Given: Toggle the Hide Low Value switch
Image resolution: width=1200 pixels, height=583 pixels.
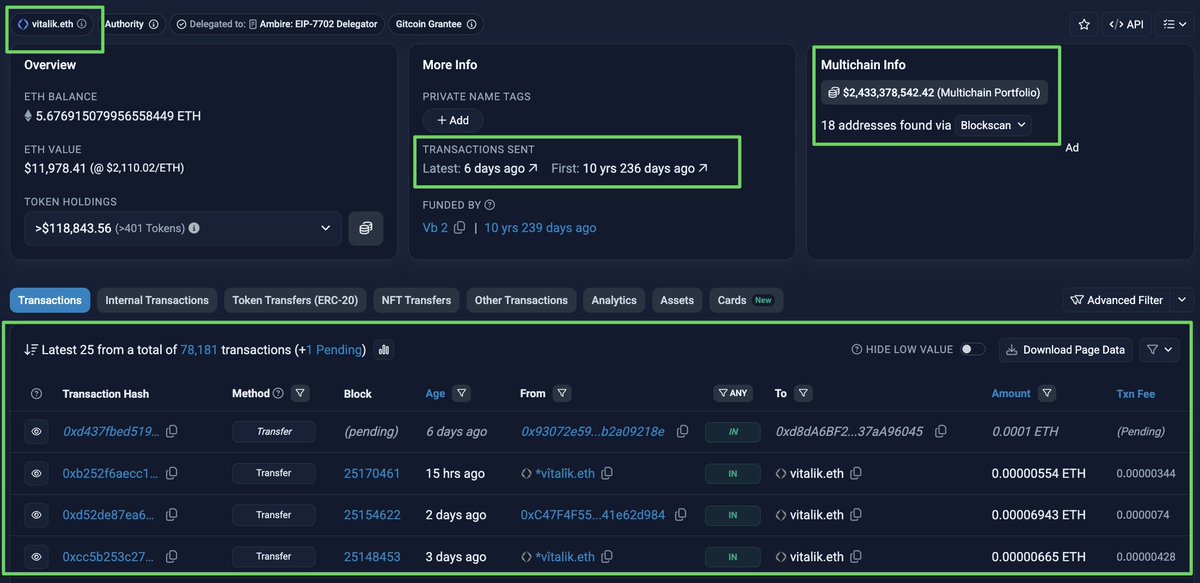Looking at the screenshot, I should click(x=972, y=349).
